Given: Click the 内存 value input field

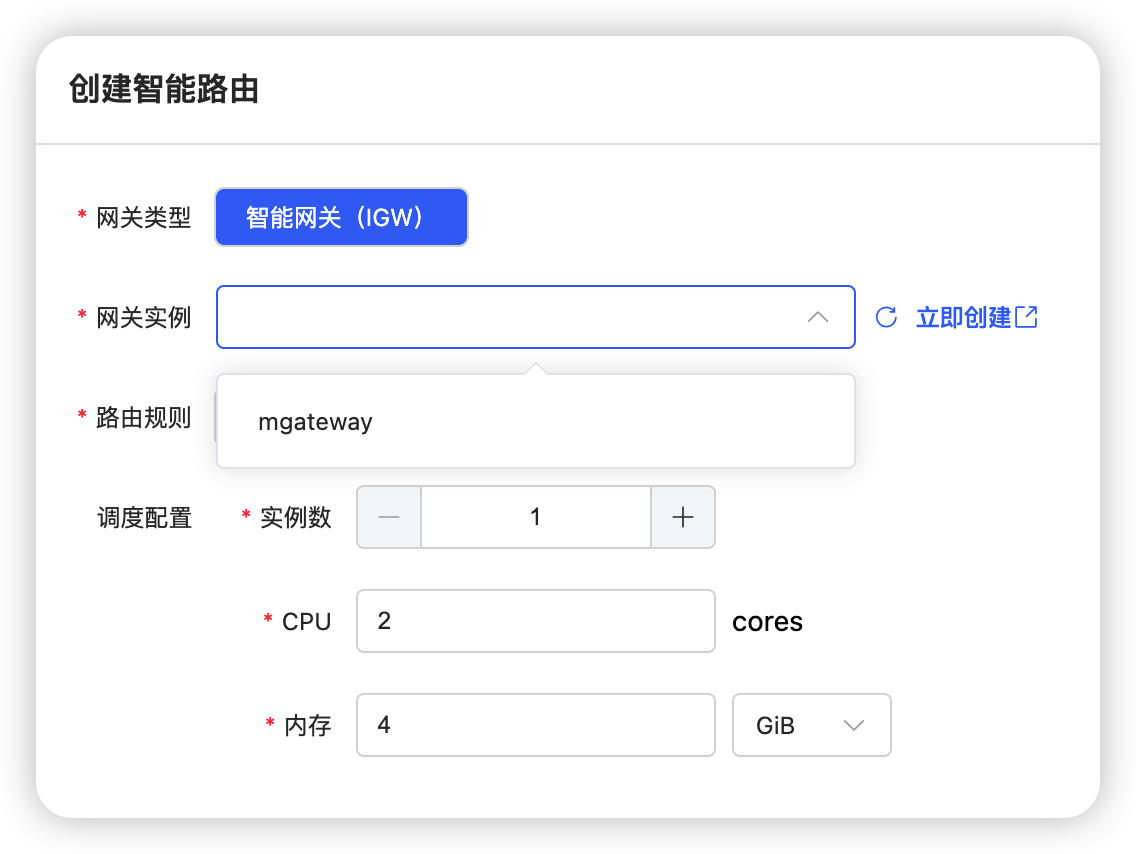Looking at the screenshot, I should (x=535, y=725).
